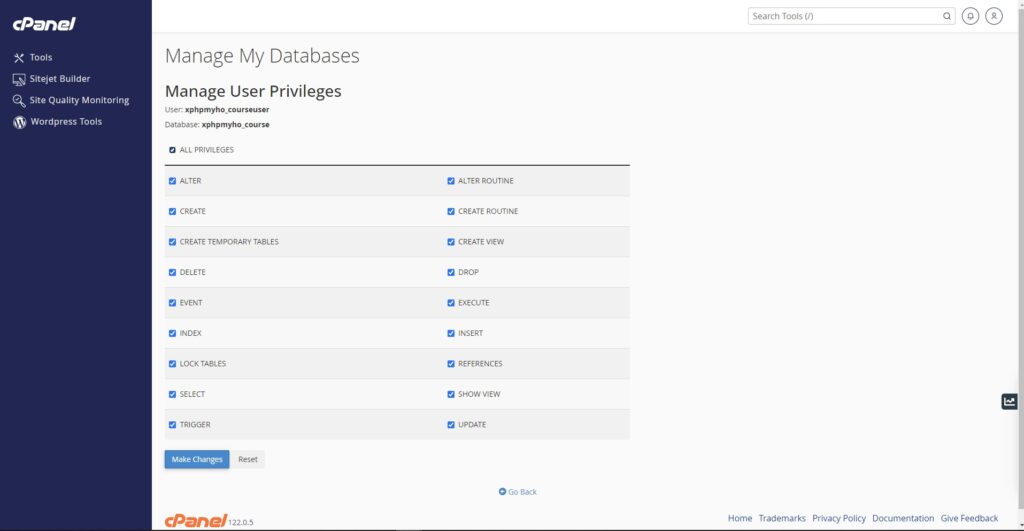This screenshot has width=1024, height=531.
Task: Open the notifications bell icon
Action: click(x=970, y=16)
